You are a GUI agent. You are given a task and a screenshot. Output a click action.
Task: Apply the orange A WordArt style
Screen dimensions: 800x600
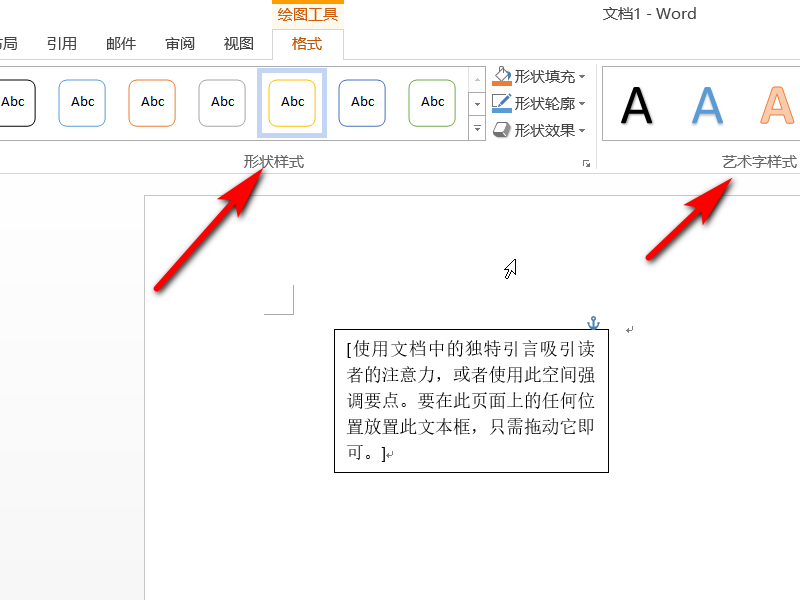coord(777,105)
